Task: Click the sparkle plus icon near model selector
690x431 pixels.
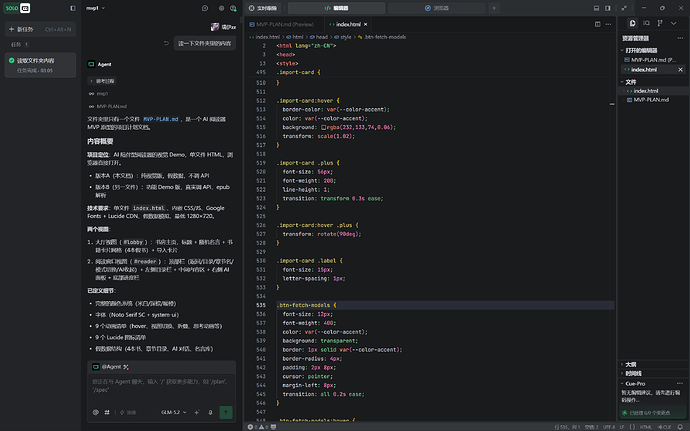Action: (x=197, y=413)
